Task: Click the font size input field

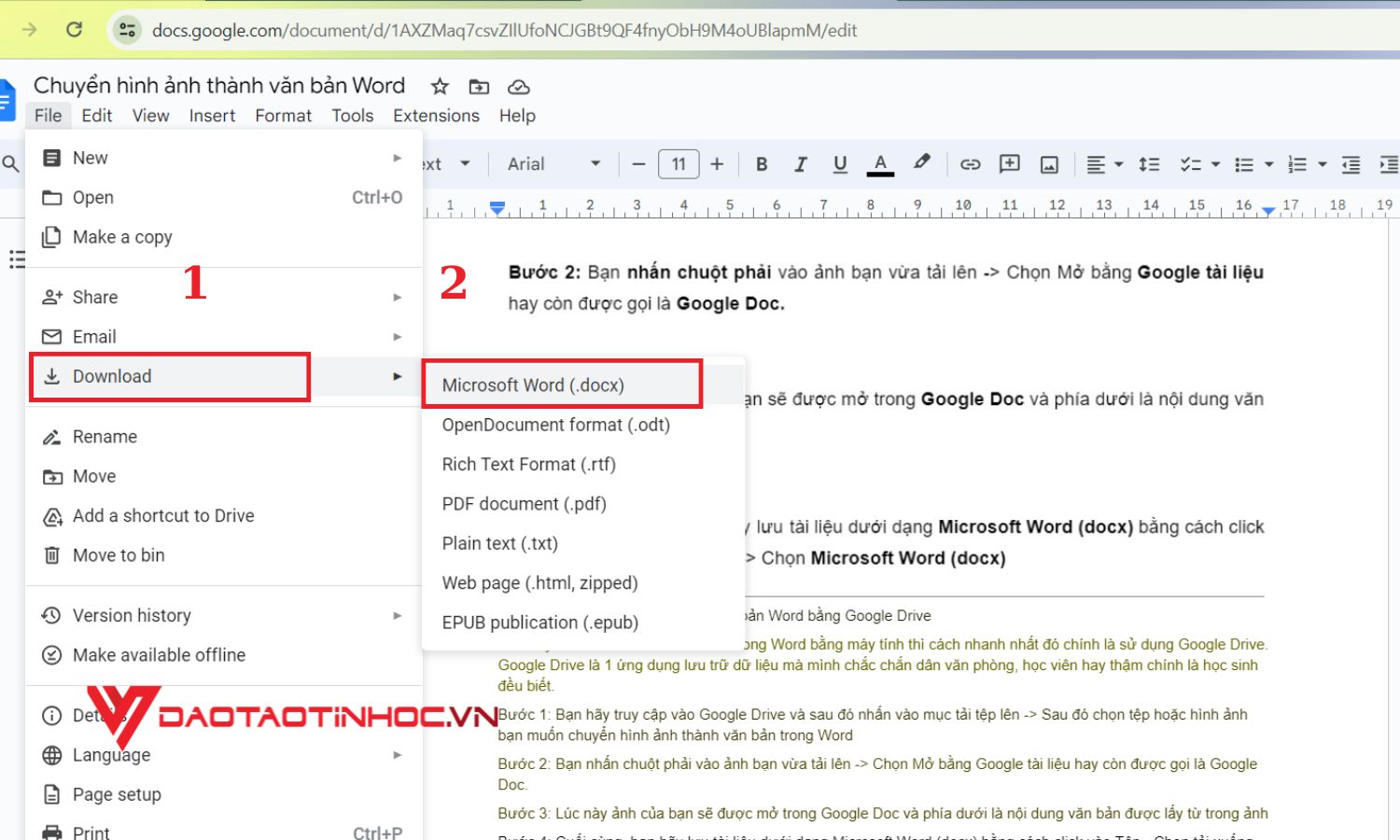Action: 679,164
